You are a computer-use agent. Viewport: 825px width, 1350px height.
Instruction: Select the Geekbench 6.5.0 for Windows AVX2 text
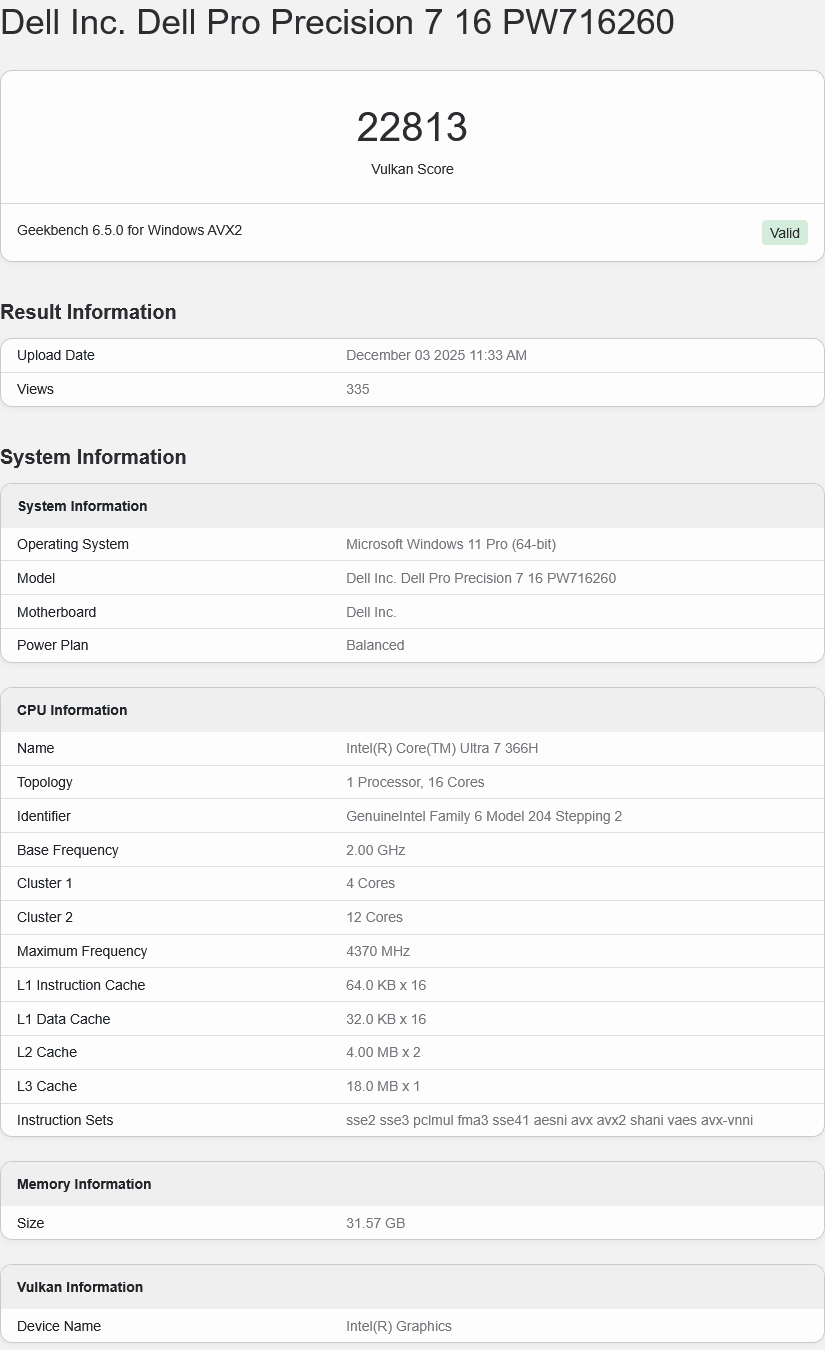coord(130,231)
